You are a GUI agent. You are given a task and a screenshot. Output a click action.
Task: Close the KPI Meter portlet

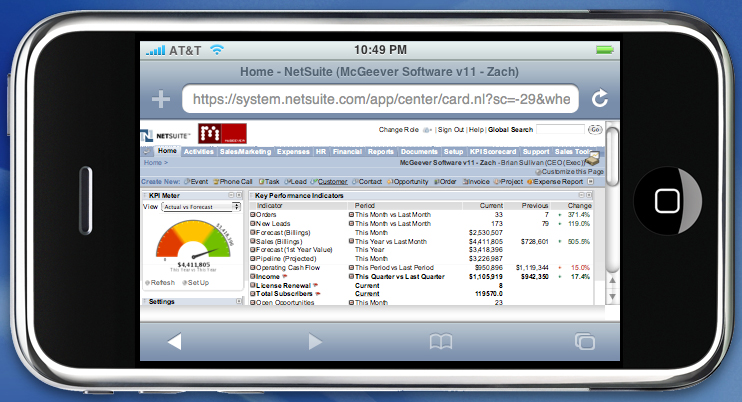point(238,195)
